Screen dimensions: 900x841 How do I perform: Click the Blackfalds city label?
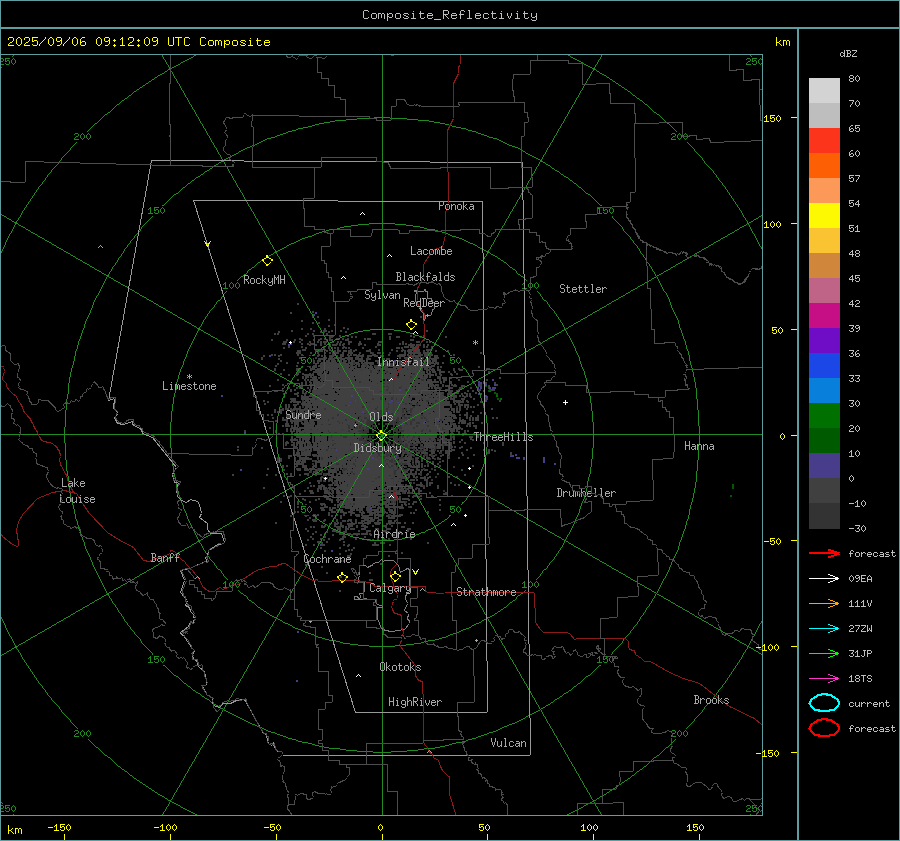[x=425, y=277]
